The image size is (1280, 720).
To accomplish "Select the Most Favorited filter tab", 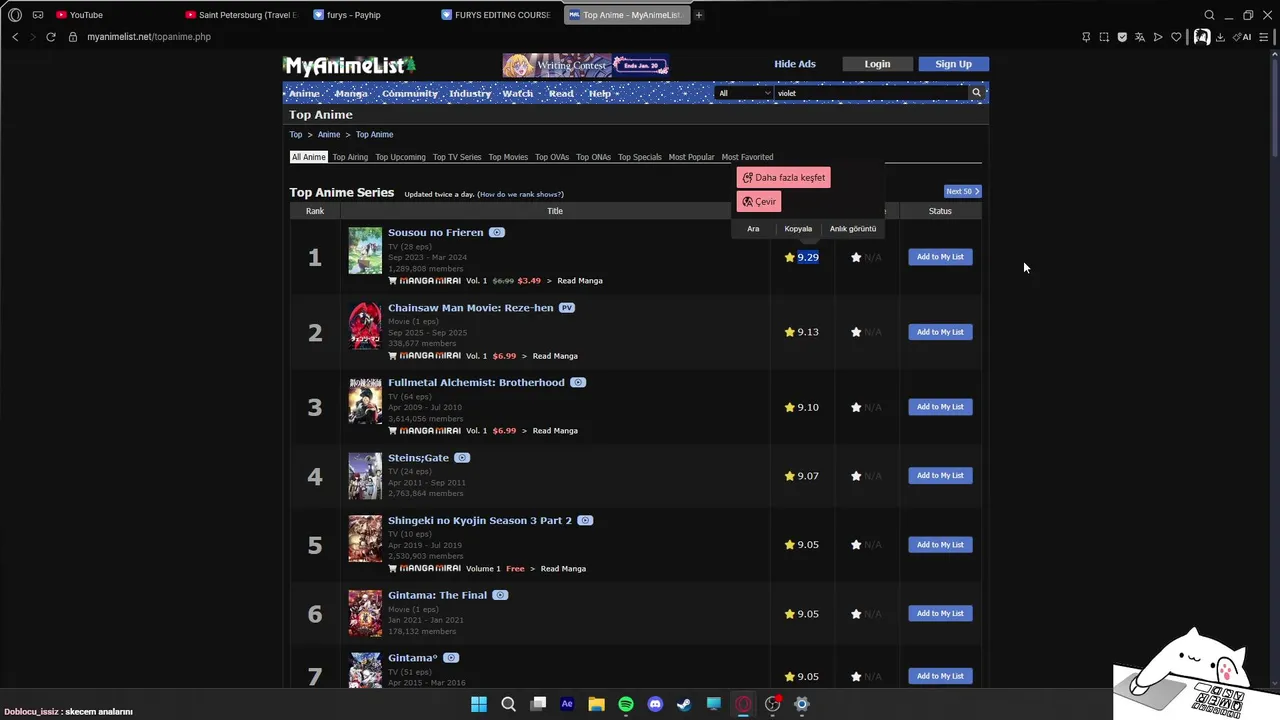I will click(x=747, y=157).
